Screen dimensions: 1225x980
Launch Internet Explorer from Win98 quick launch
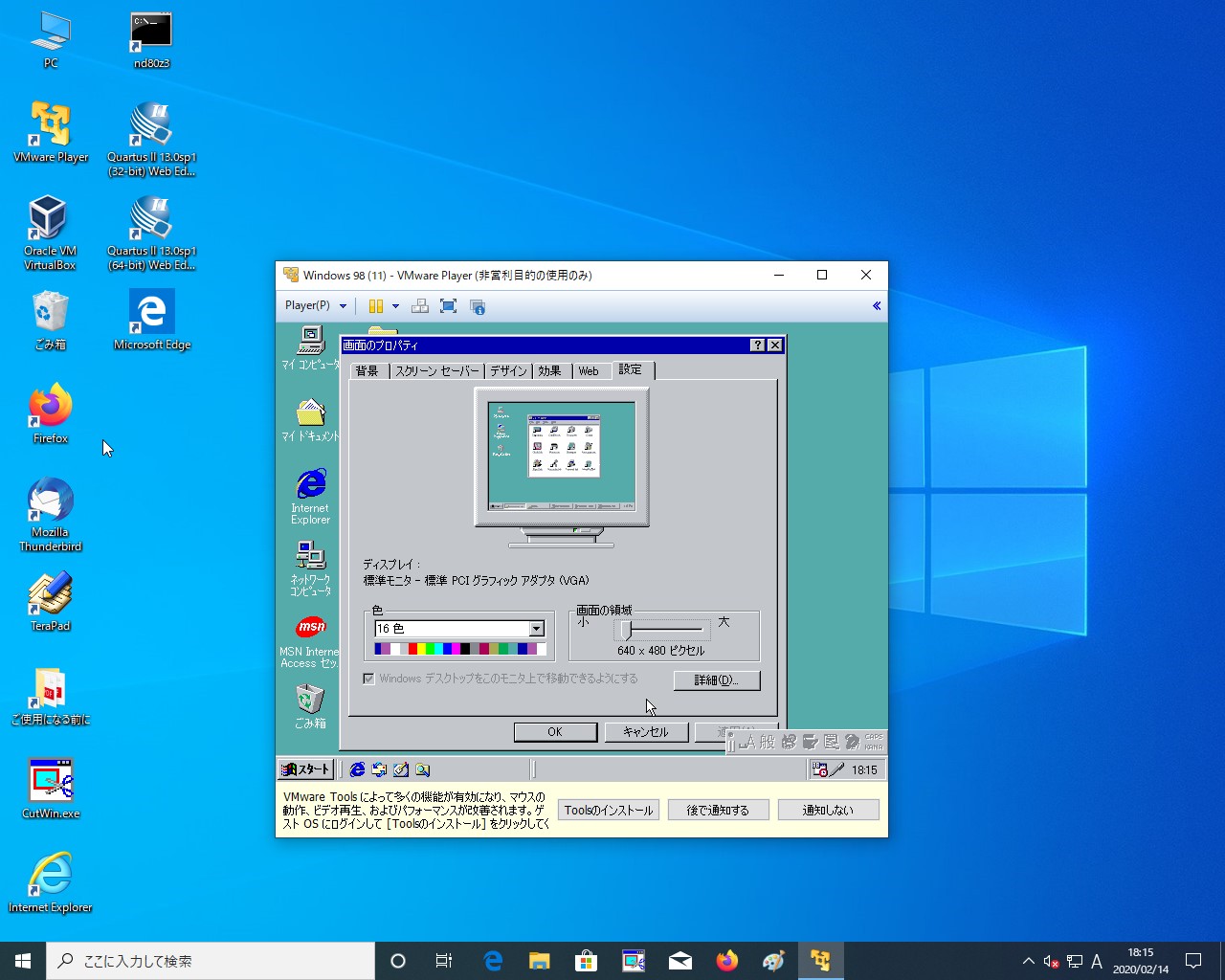[357, 769]
